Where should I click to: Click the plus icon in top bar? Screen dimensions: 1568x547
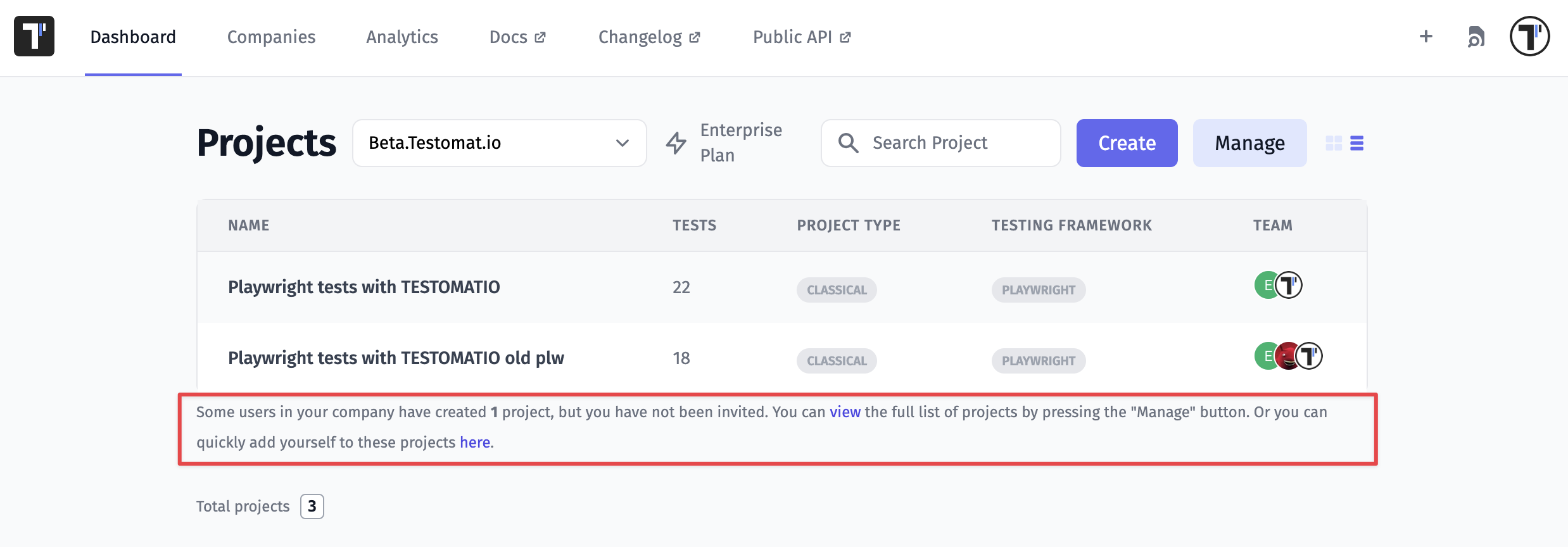coord(1426,36)
